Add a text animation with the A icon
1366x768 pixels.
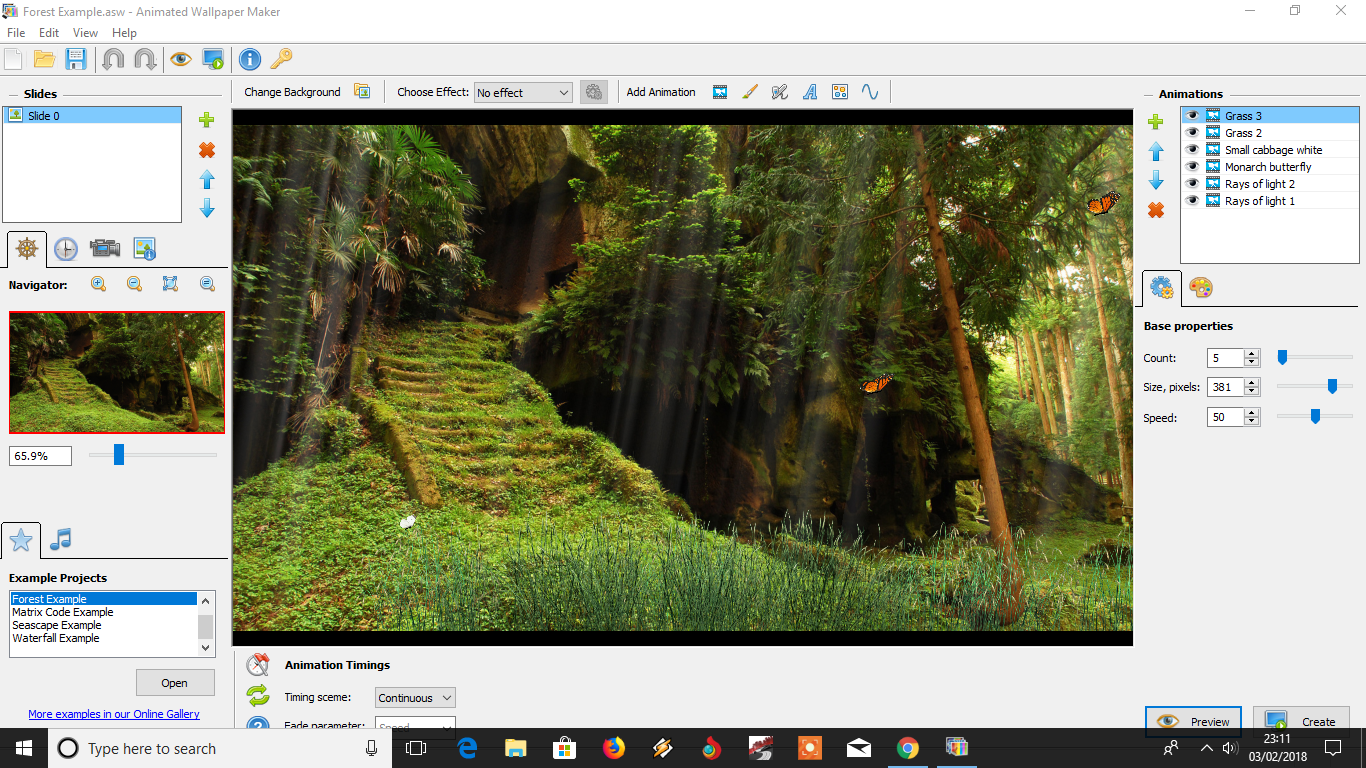point(809,91)
